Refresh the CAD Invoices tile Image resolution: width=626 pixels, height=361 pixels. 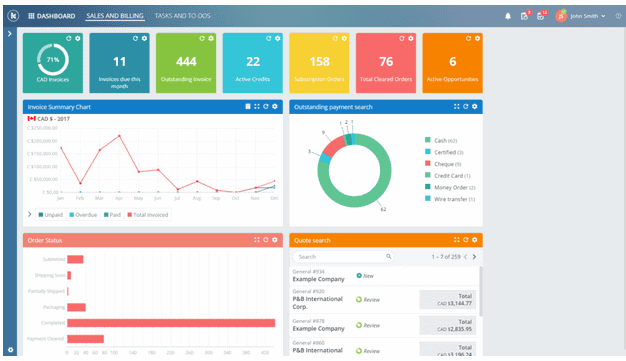(x=69, y=38)
